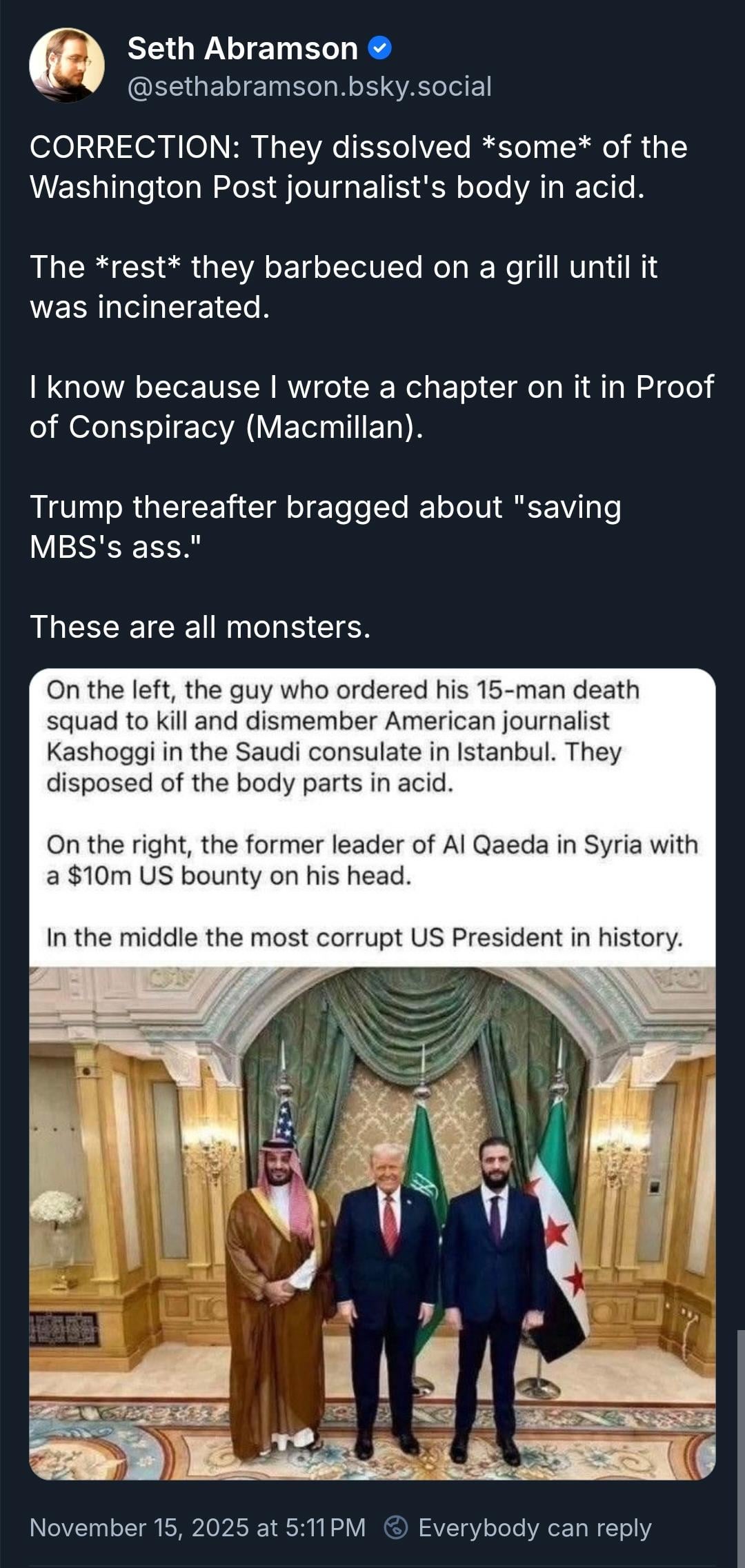Viewport: 745px width, 1568px height.
Task: Tap the "These are all monsters." line
Action: pyautogui.click(x=200, y=627)
